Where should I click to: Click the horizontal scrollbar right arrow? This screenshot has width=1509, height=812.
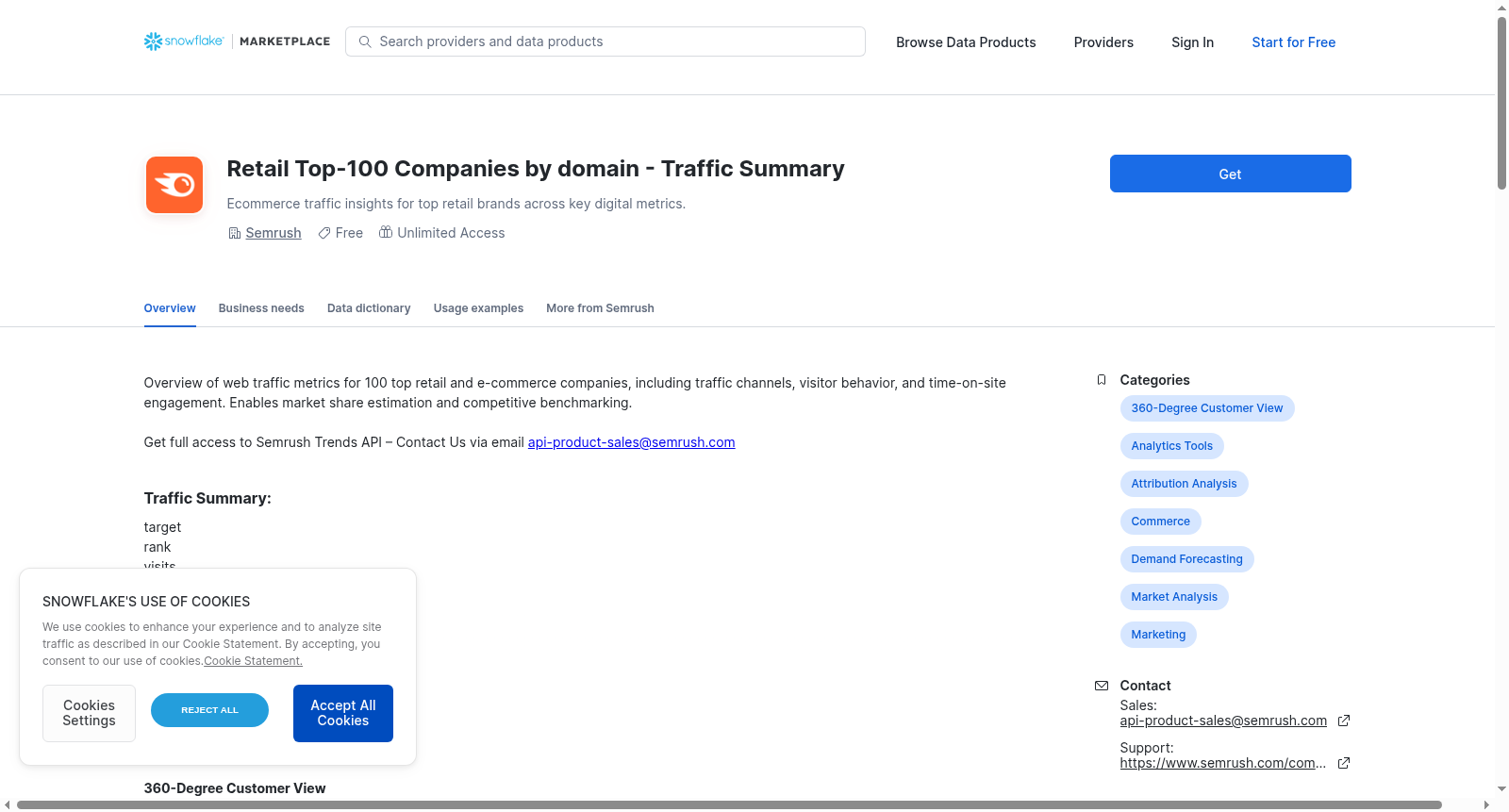point(1487,804)
